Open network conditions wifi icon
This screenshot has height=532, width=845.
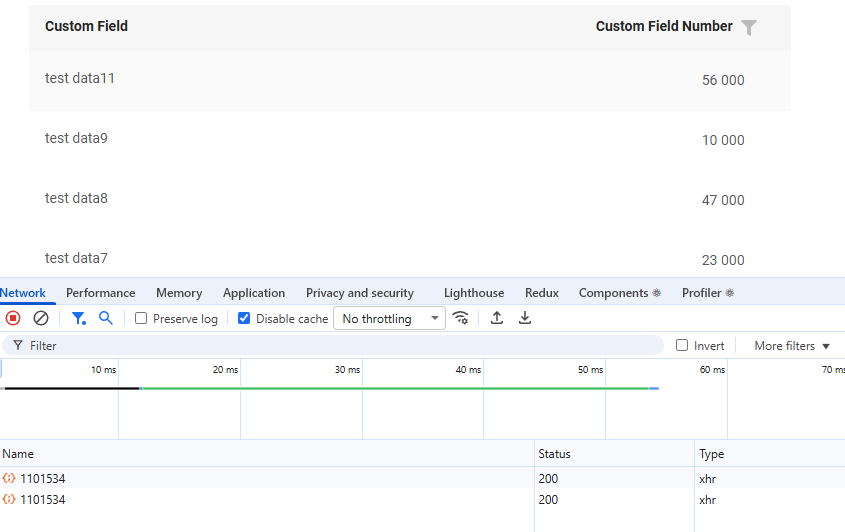click(461, 318)
